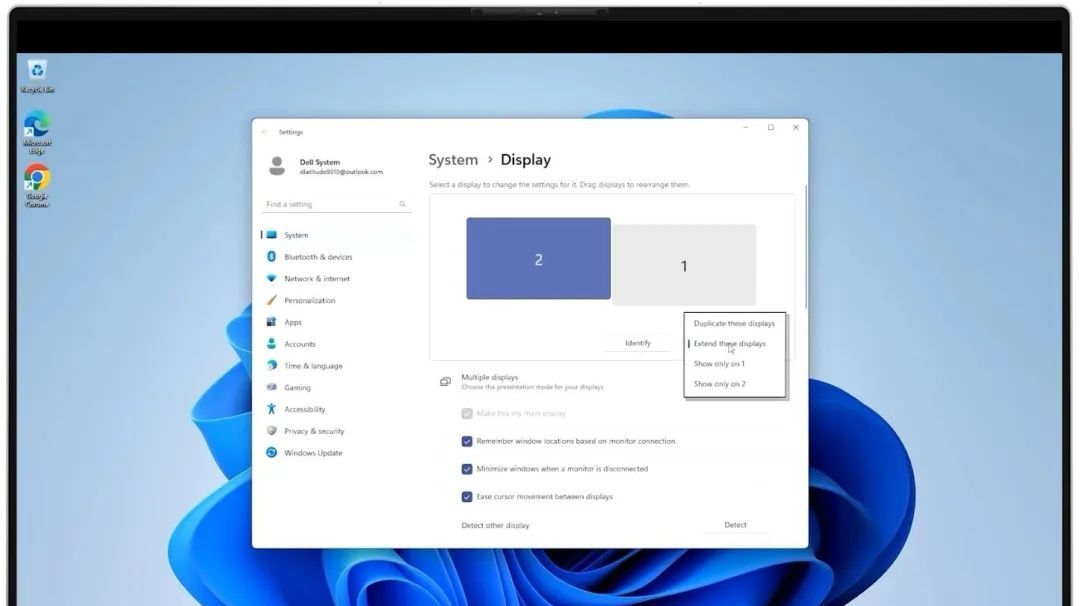
Task: Click the Find a setting search box
Action: coord(336,204)
